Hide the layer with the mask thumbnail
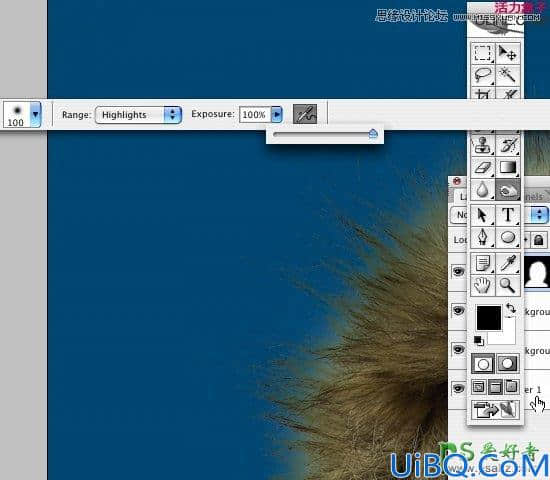 [458, 271]
